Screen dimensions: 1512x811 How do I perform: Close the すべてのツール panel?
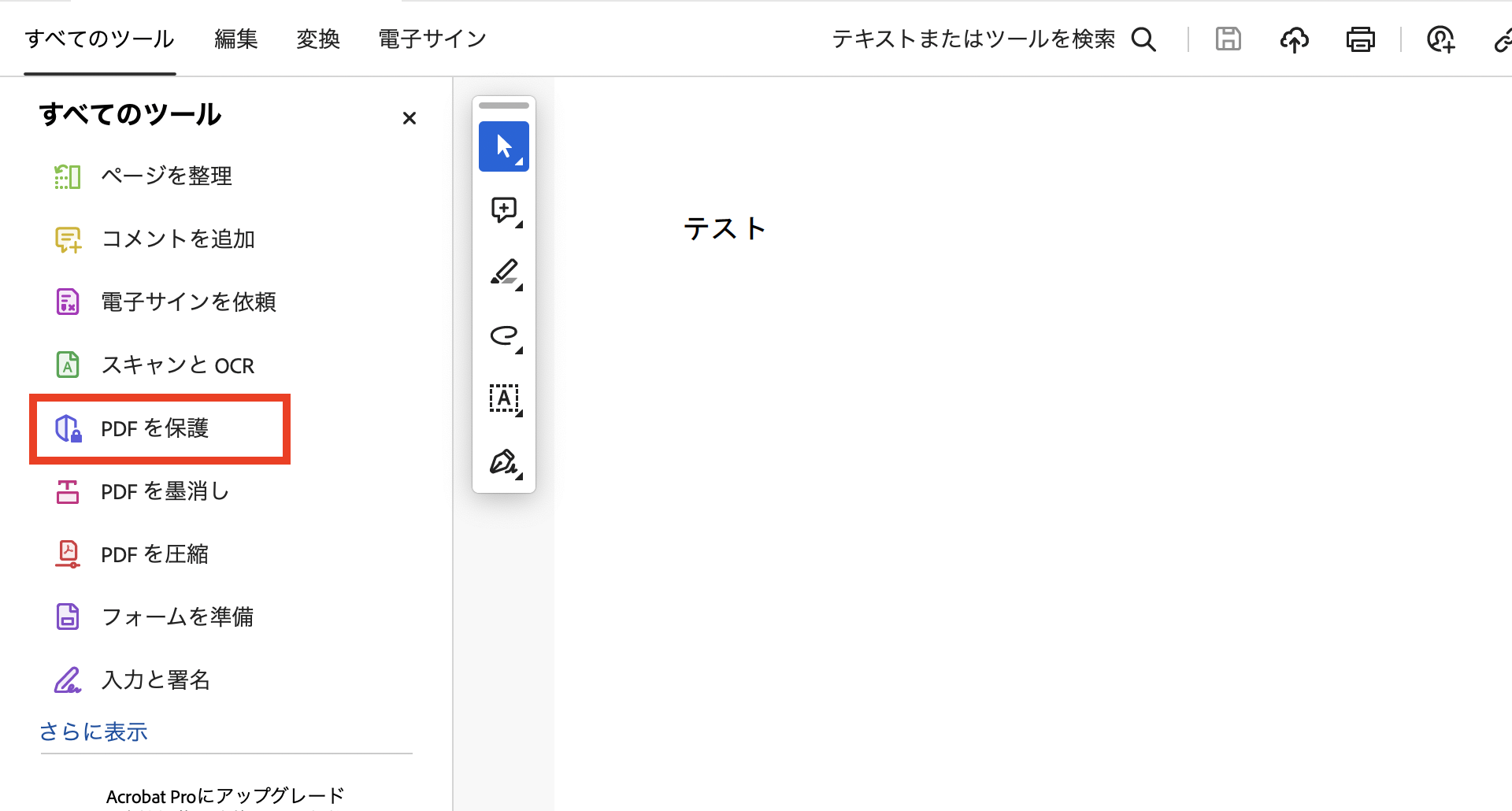coord(409,118)
